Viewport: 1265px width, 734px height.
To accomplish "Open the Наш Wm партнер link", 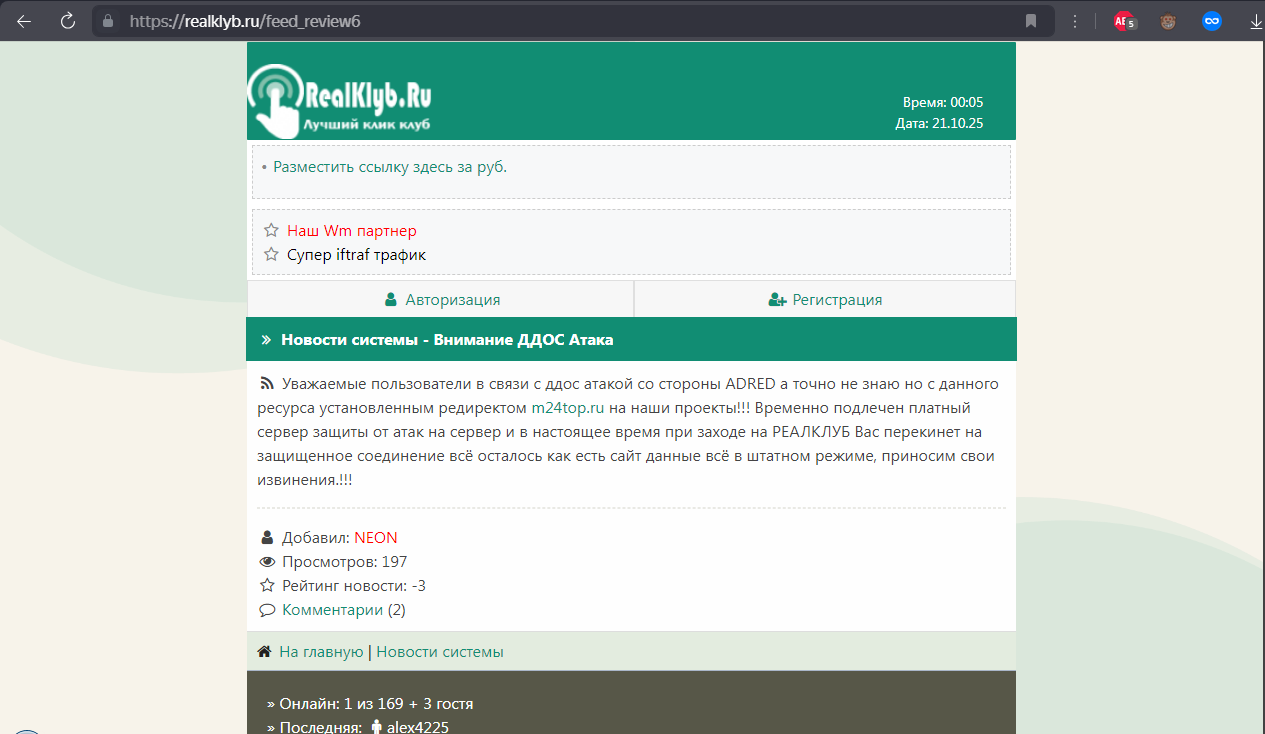I will (x=351, y=231).
